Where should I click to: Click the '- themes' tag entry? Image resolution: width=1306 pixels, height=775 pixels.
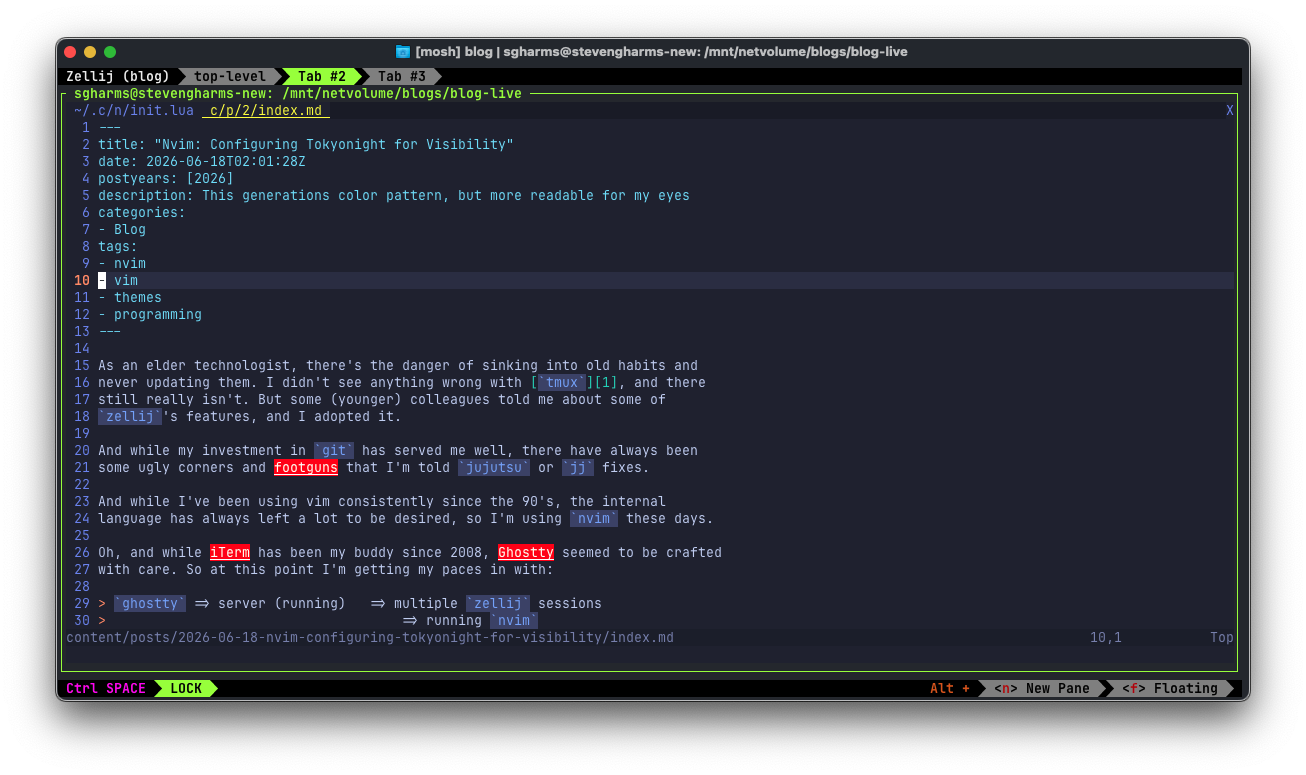tap(130, 297)
